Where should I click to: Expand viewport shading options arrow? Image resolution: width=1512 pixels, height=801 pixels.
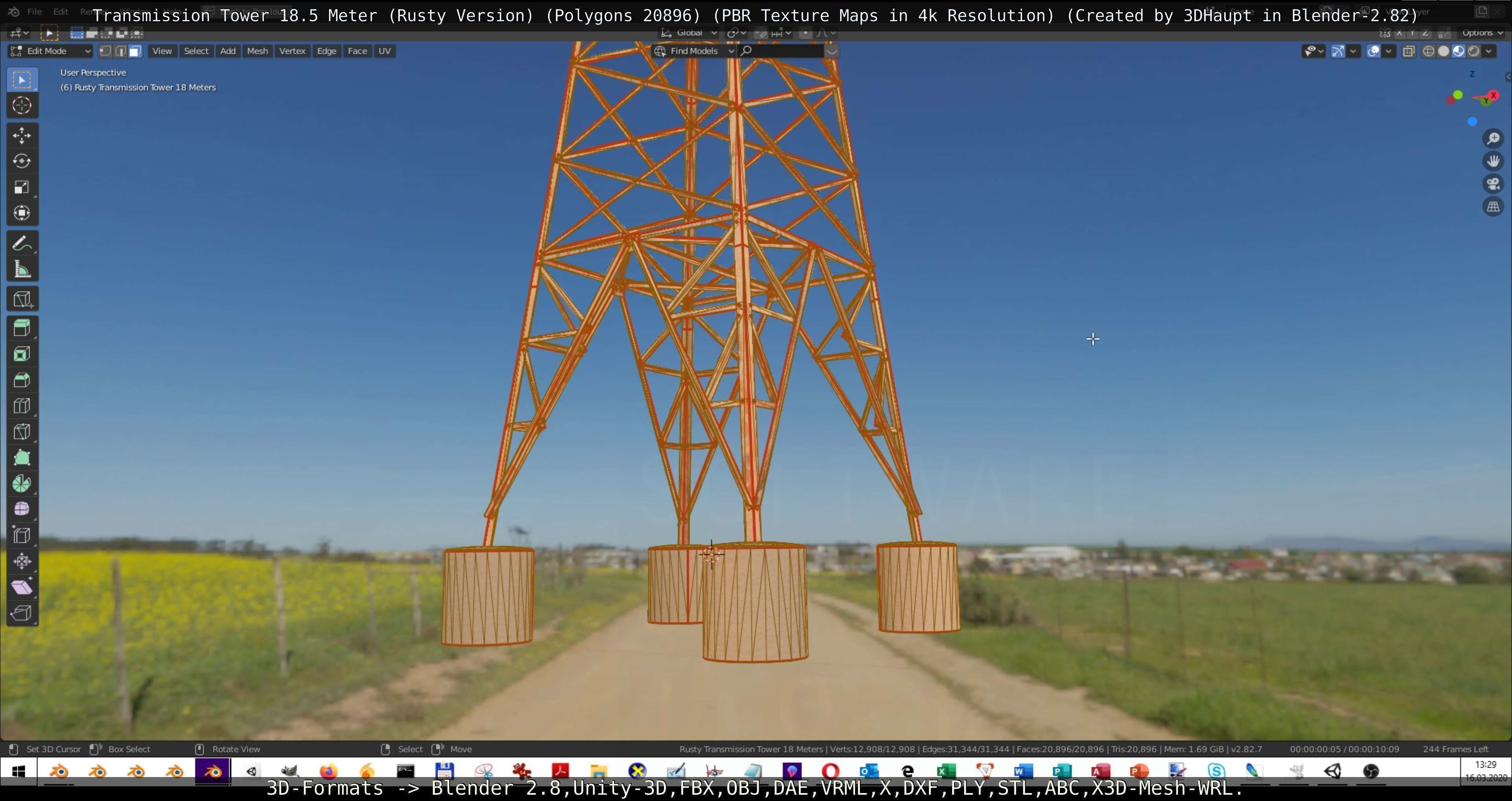click(1488, 51)
